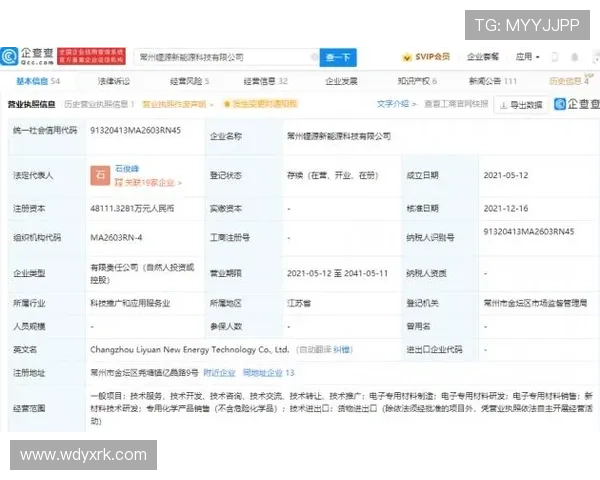
Task: Click registration authority 常州市金坛区市场监督管理局
Action: [x=535, y=304]
